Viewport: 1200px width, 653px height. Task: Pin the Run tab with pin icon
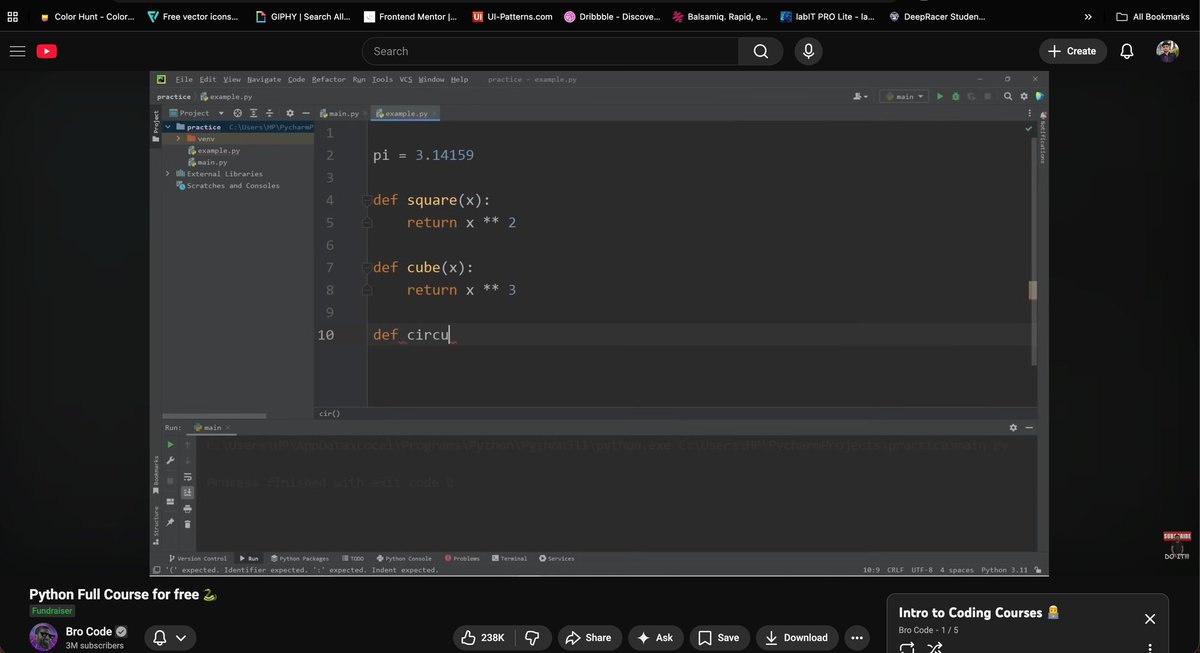(170, 523)
